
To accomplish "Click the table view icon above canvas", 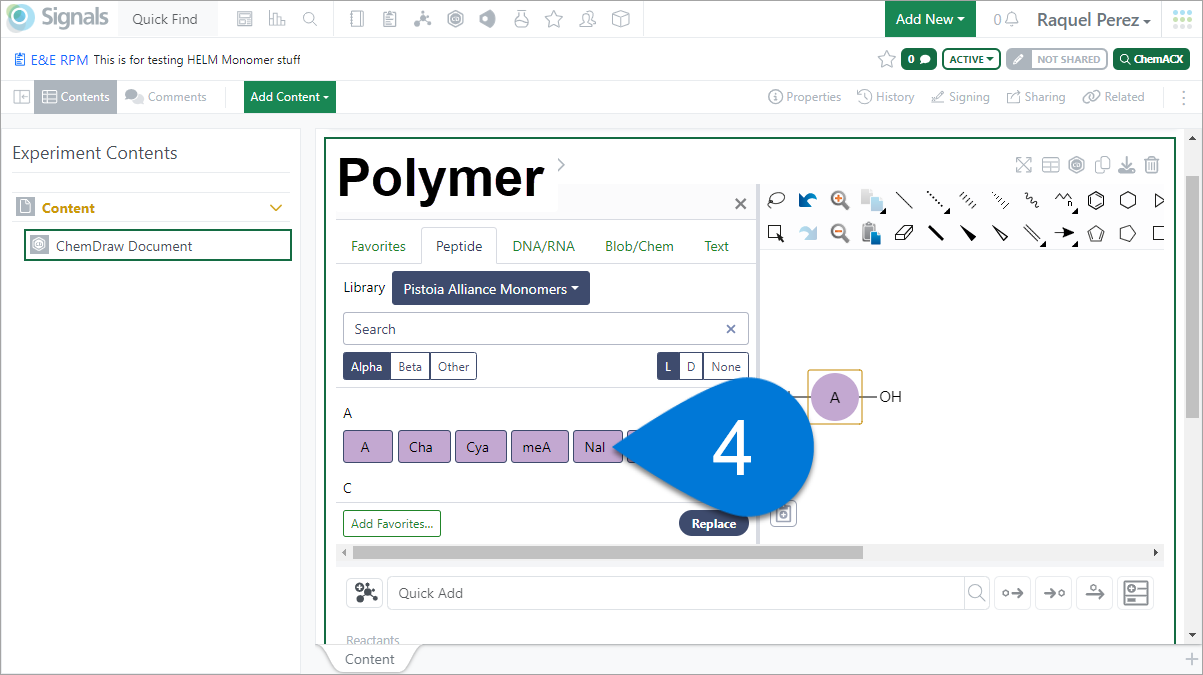I will click(x=1050, y=165).
